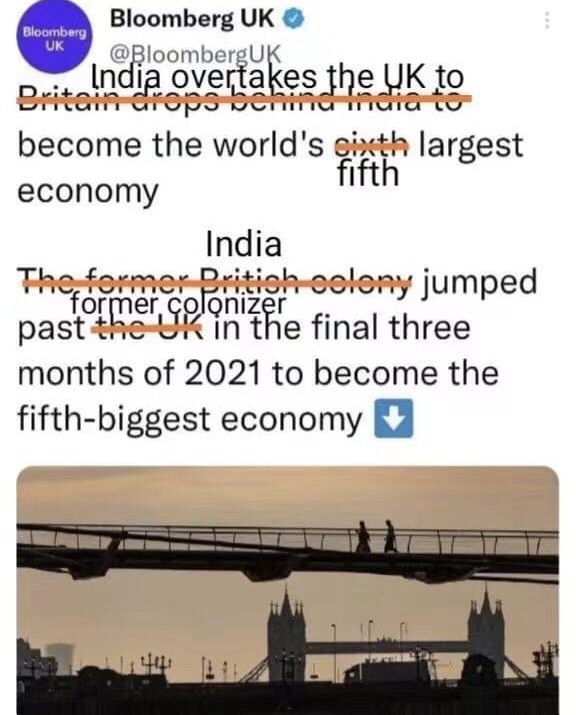Viewport: 576px width, 715px height.
Task: Click the Bloomberg UK display name
Action: pyautogui.click(x=192, y=19)
